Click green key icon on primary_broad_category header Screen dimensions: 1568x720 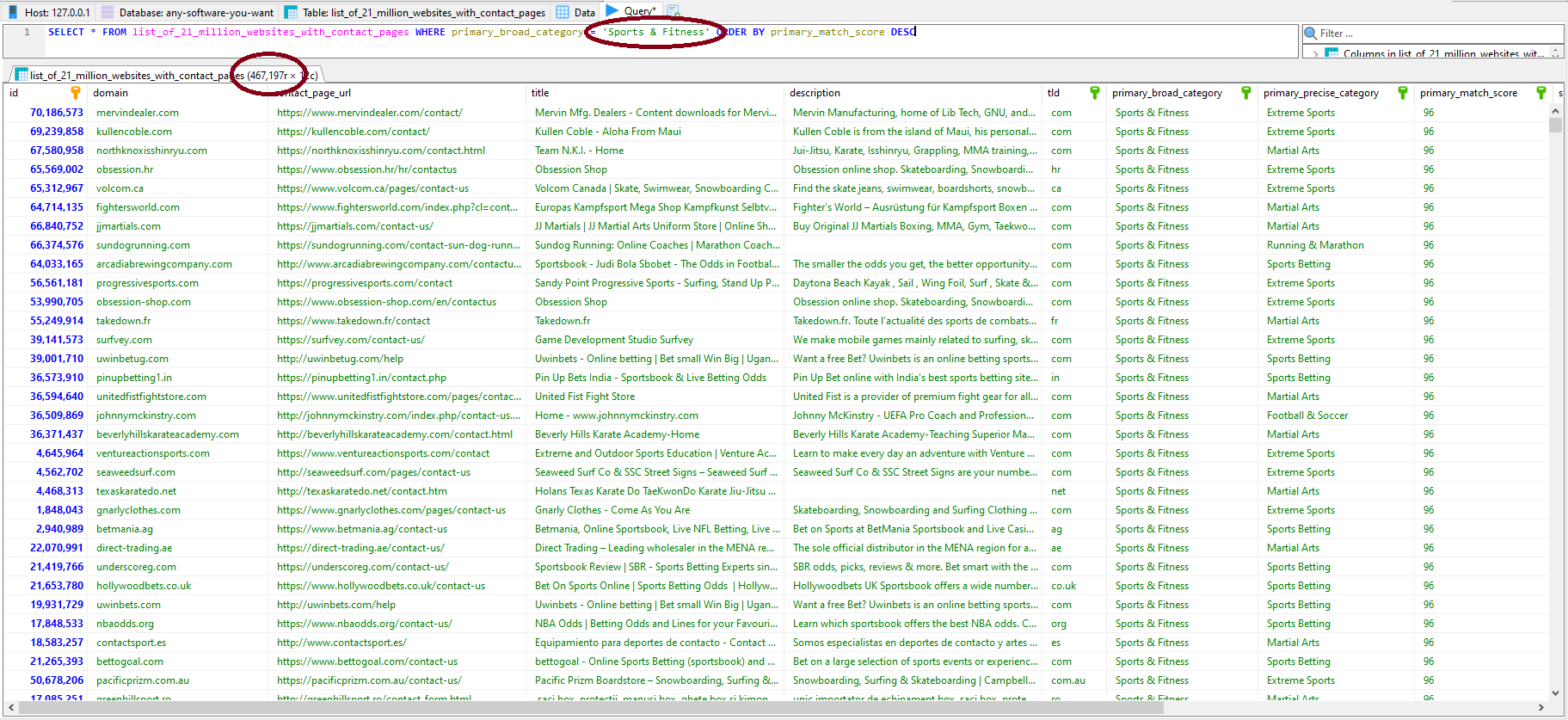point(1245,93)
